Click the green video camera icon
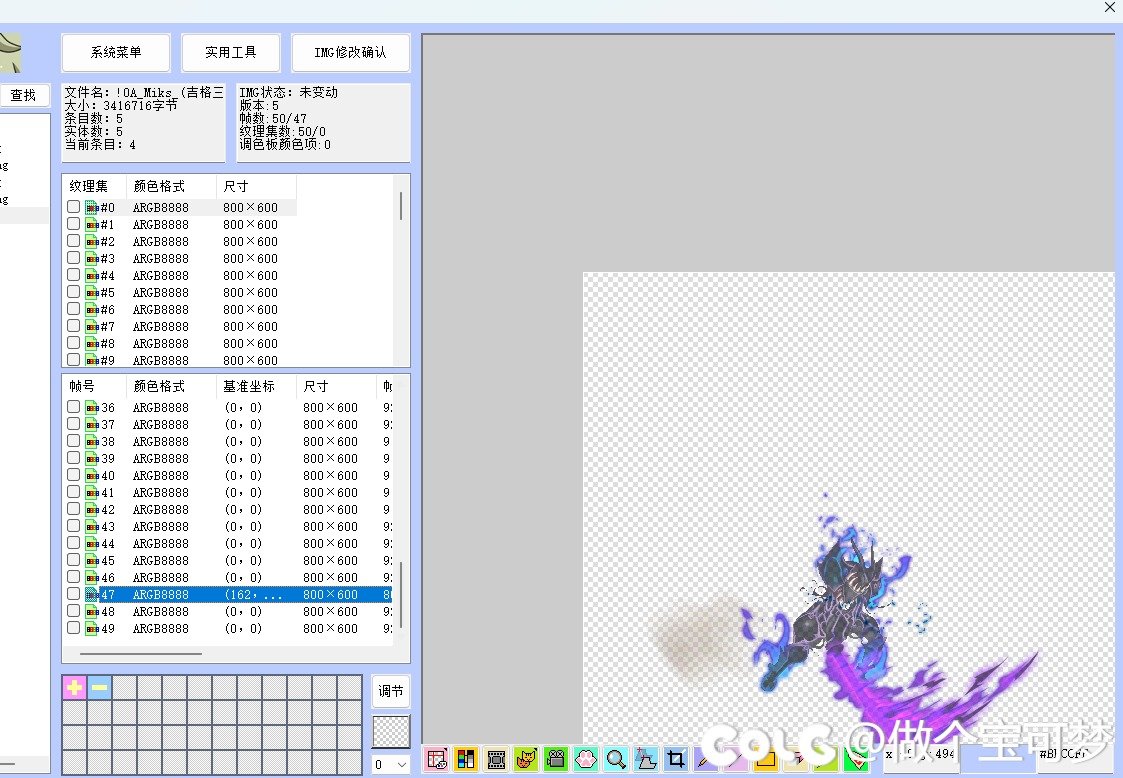The image size is (1123, 778). pyautogui.click(x=556, y=759)
